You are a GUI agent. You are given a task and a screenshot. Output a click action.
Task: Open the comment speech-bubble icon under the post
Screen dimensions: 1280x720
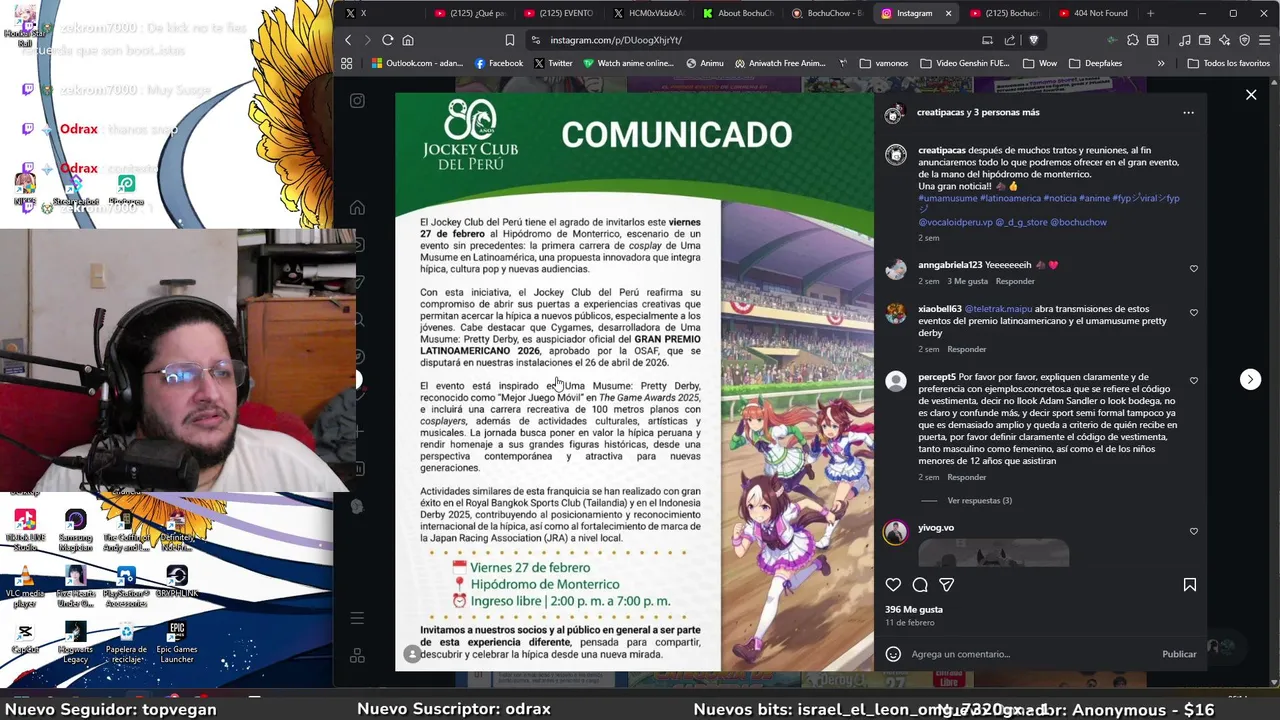click(x=920, y=585)
